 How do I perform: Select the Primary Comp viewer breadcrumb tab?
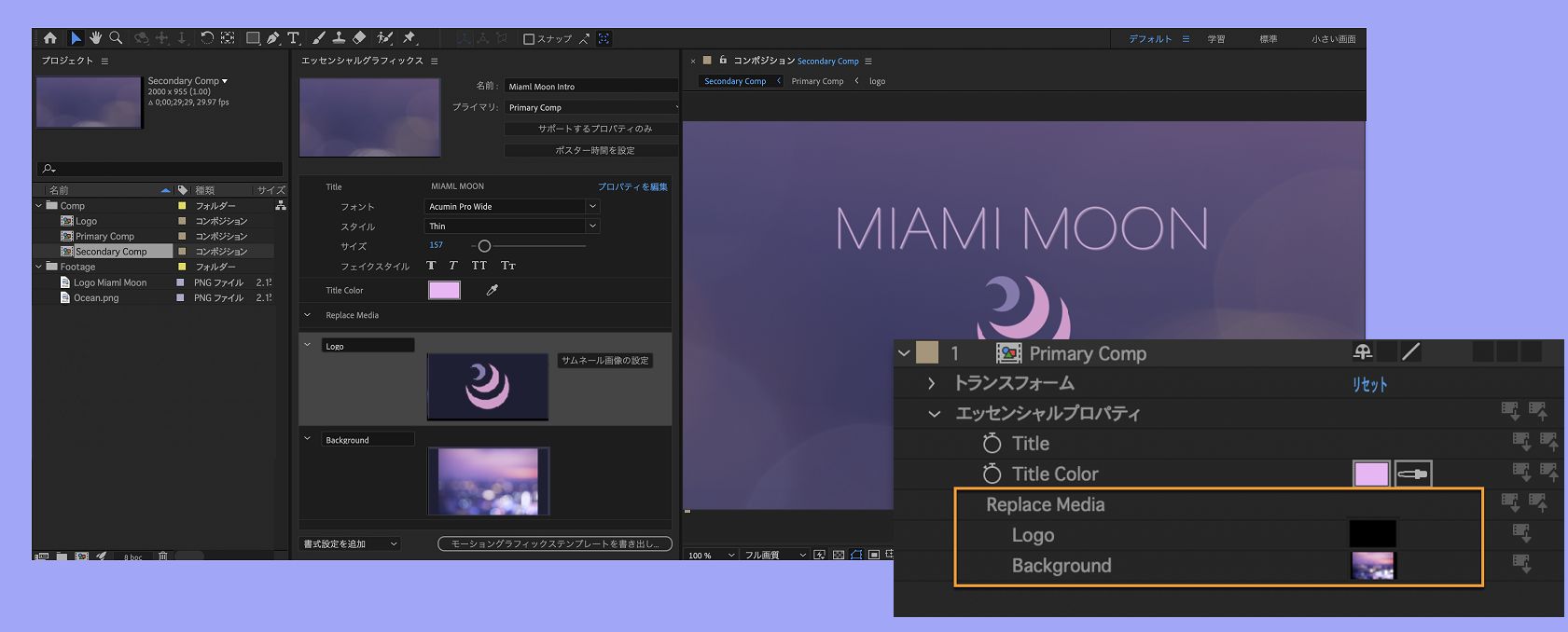click(817, 81)
